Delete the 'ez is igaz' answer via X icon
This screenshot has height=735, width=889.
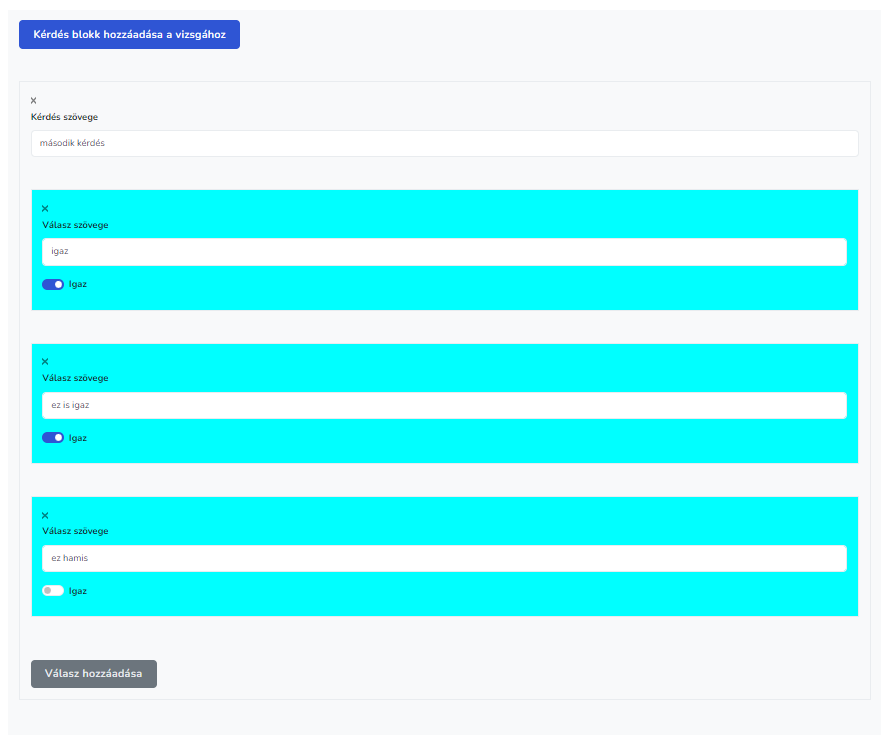click(45, 361)
